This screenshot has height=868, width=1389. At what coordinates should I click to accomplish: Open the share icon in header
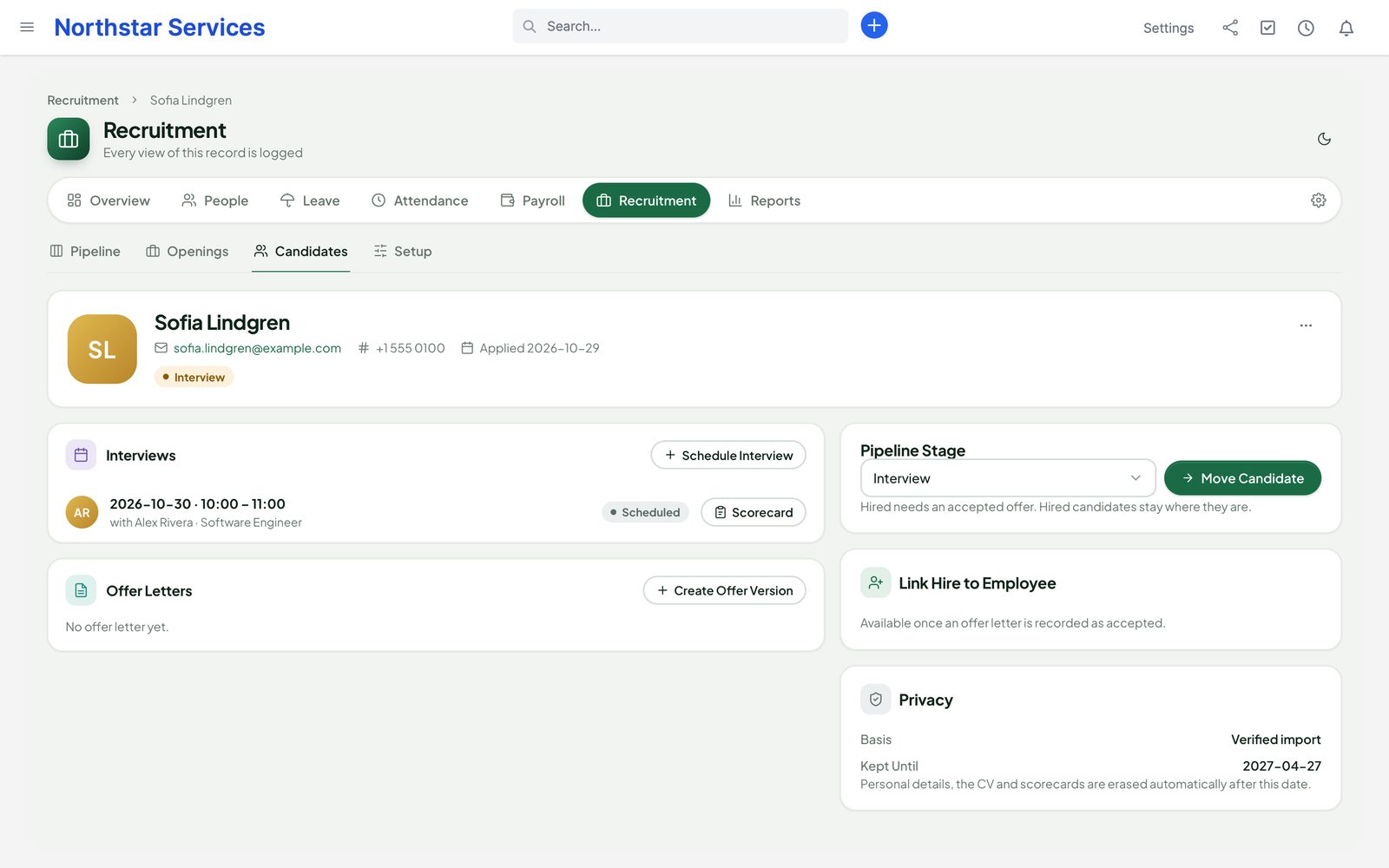(x=1230, y=28)
